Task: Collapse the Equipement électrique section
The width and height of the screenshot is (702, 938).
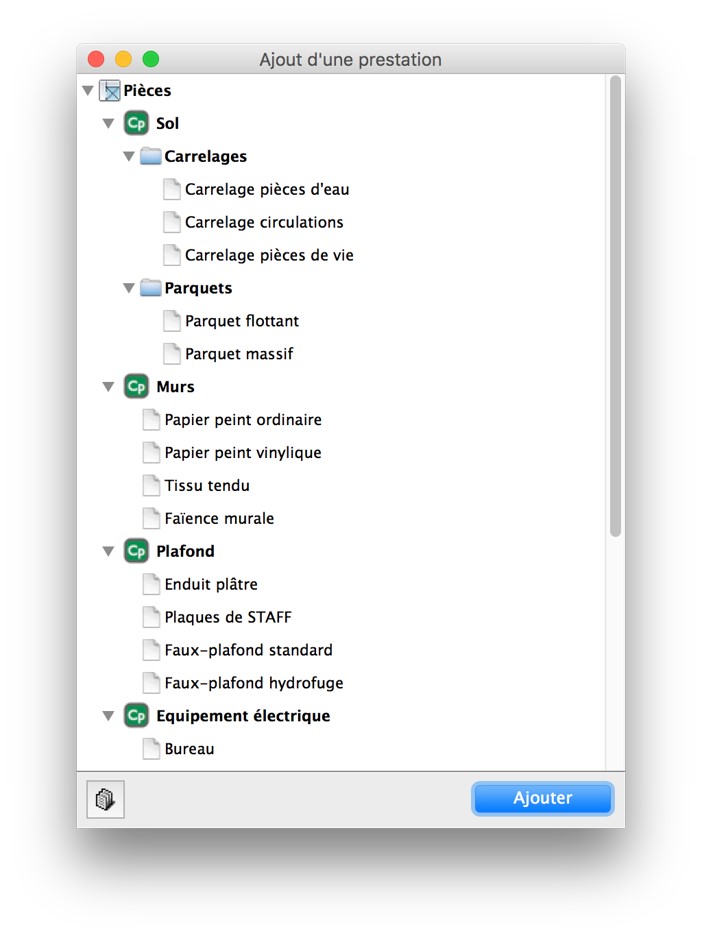Action: point(108,716)
